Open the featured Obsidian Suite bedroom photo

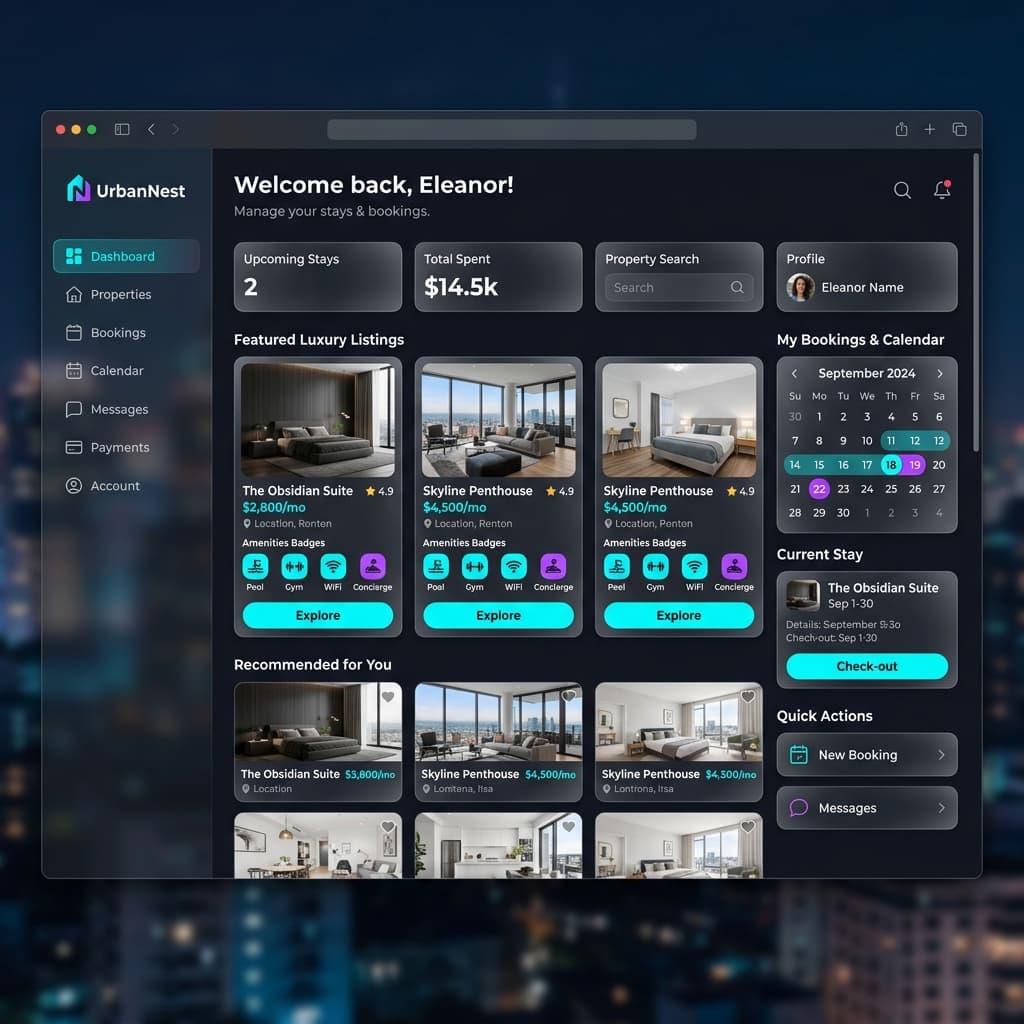pos(318,420)
